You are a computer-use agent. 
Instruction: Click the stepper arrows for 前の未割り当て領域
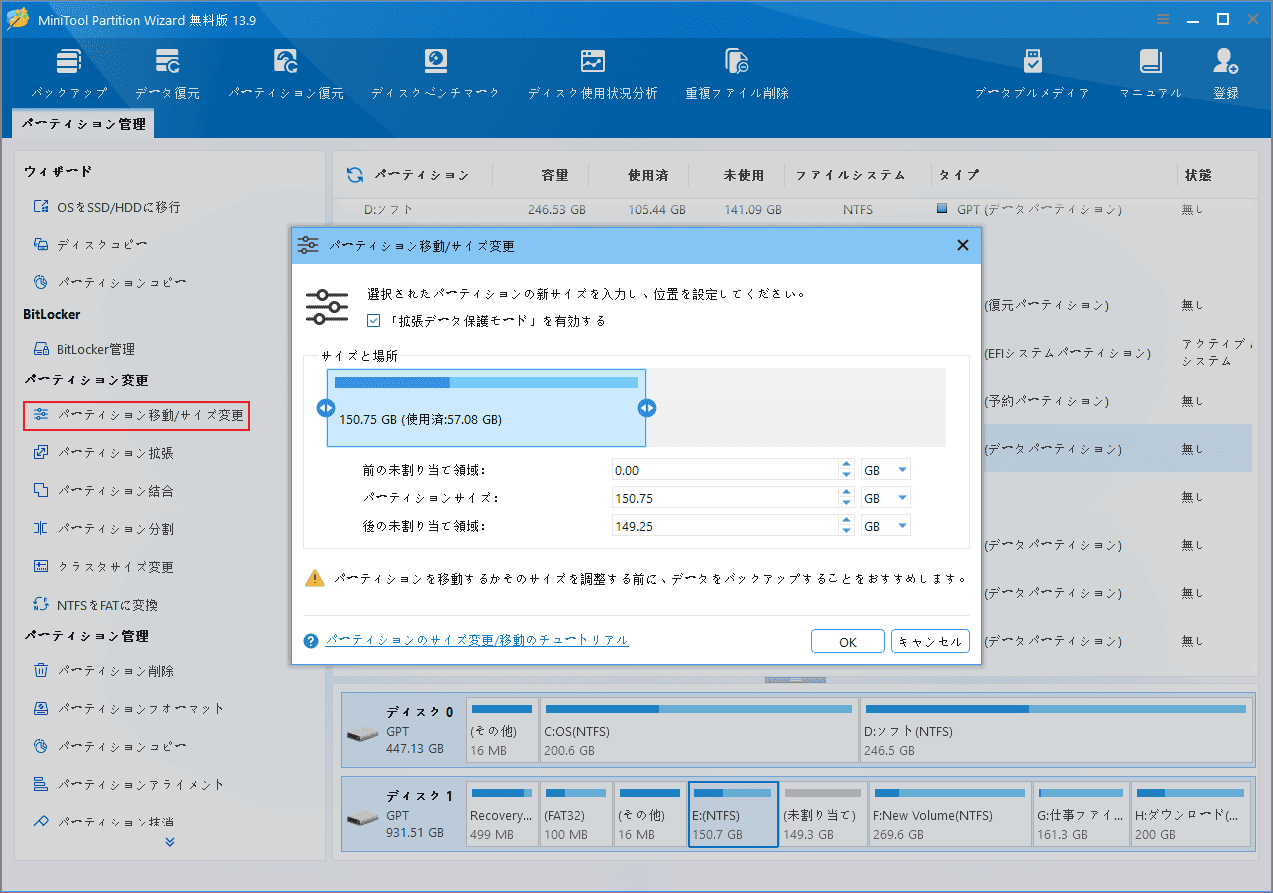tap(847, 470)
